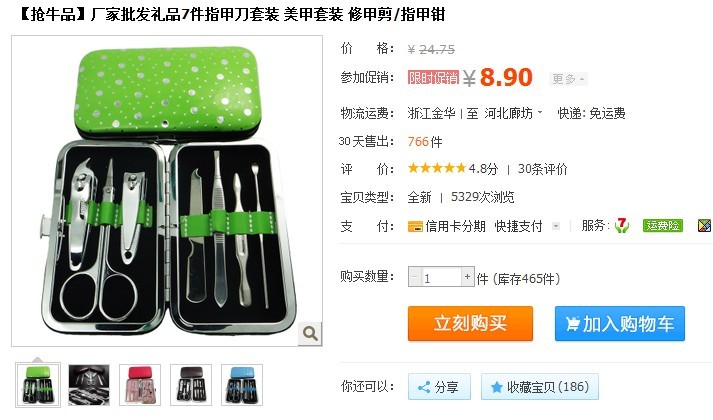Click the magnifier zoom icon on product image
This screenshot has height=420, width=713.
310,334
